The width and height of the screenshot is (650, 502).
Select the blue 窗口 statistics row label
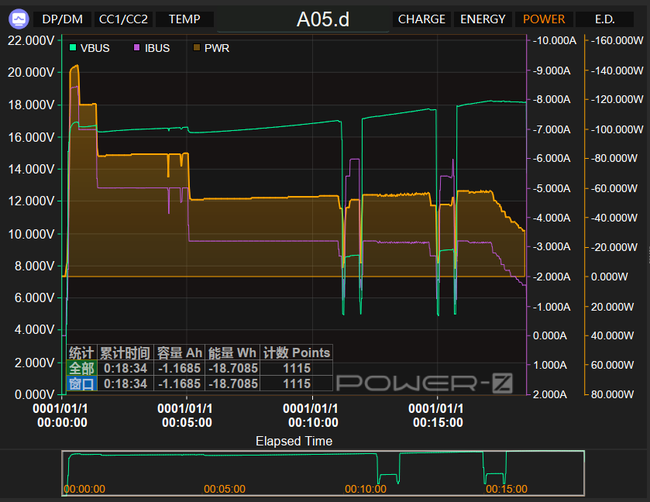[x=82, y=383]
